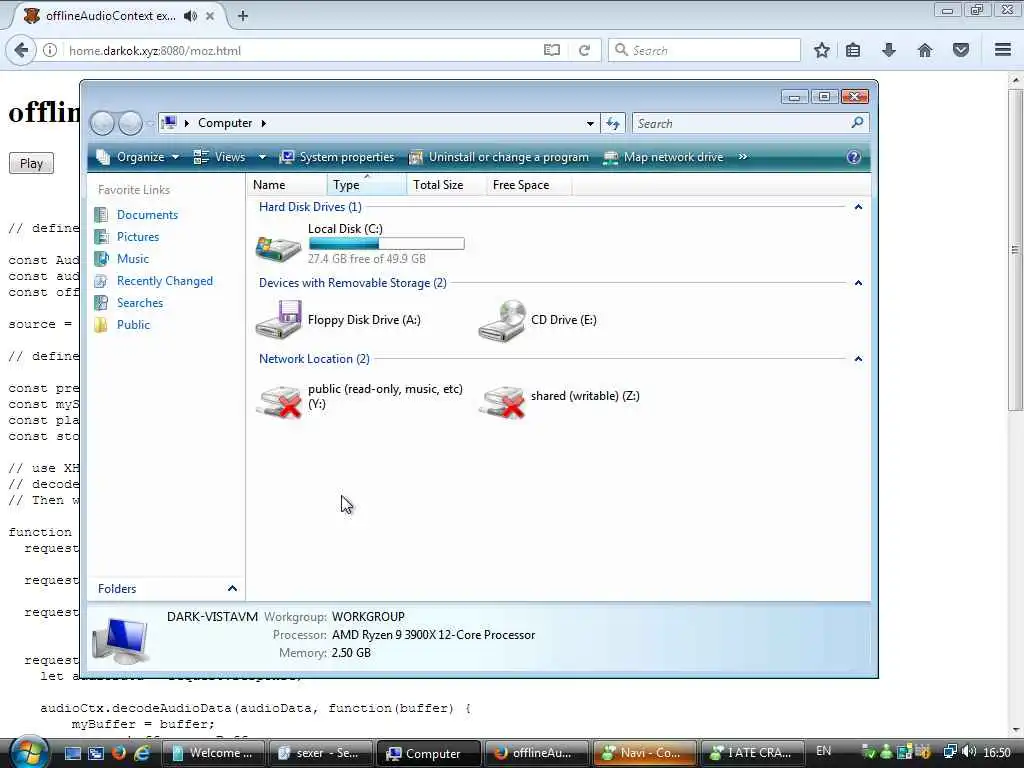The height and width of the screenshot is (768, 1024).
Task: Collapse Devices with Removable Storage group
Action: [x=858, y=283]
